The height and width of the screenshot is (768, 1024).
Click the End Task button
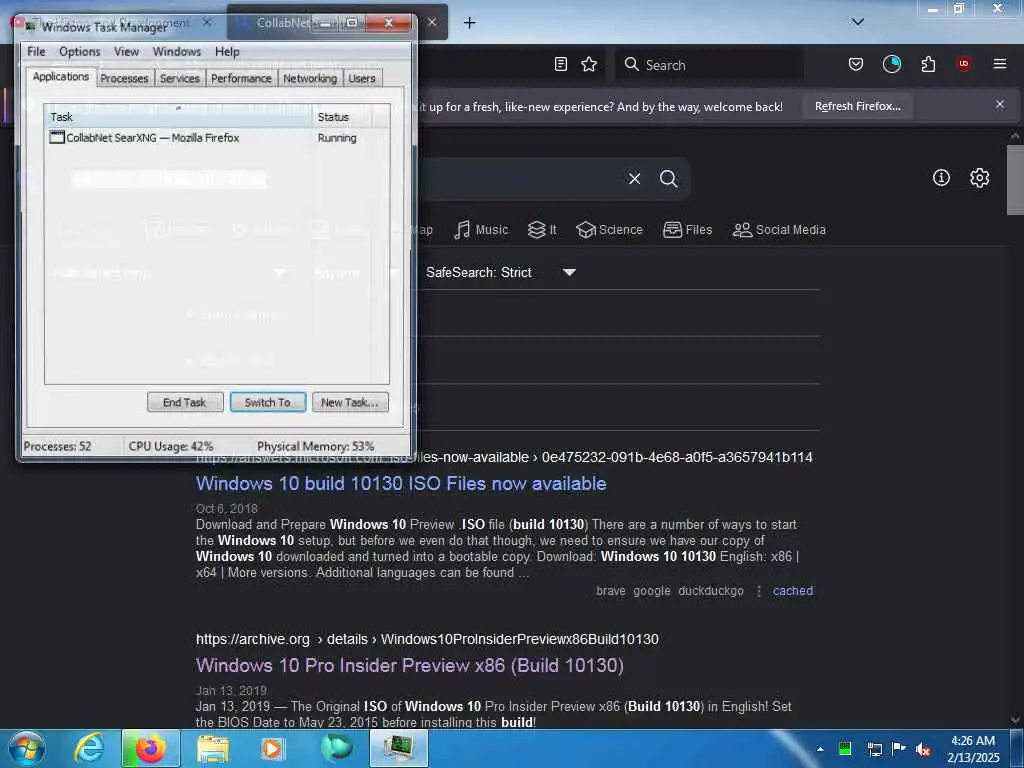(185, 402)
